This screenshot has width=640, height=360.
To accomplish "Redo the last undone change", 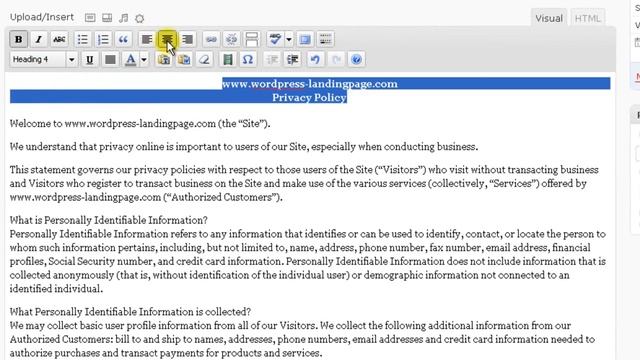I will point(336,60).
